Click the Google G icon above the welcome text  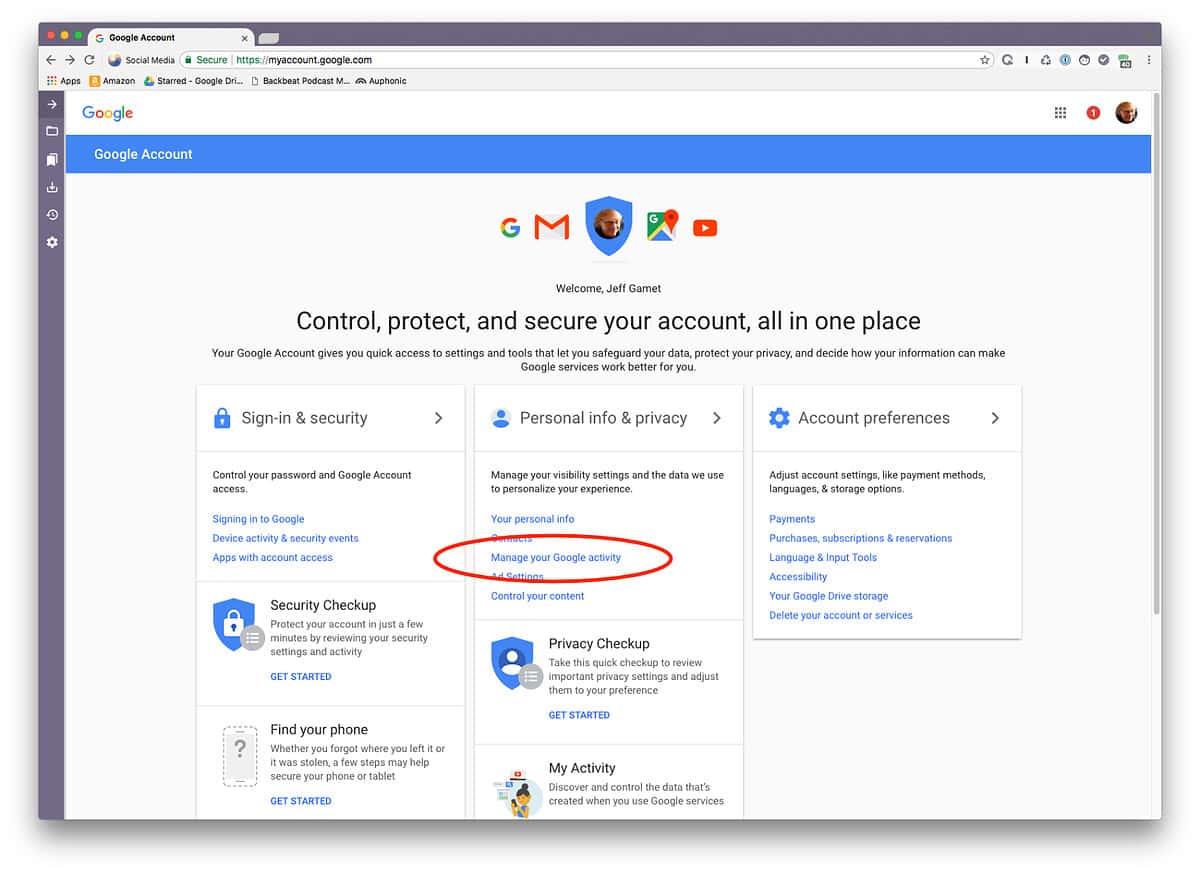(x=511, y=228)
